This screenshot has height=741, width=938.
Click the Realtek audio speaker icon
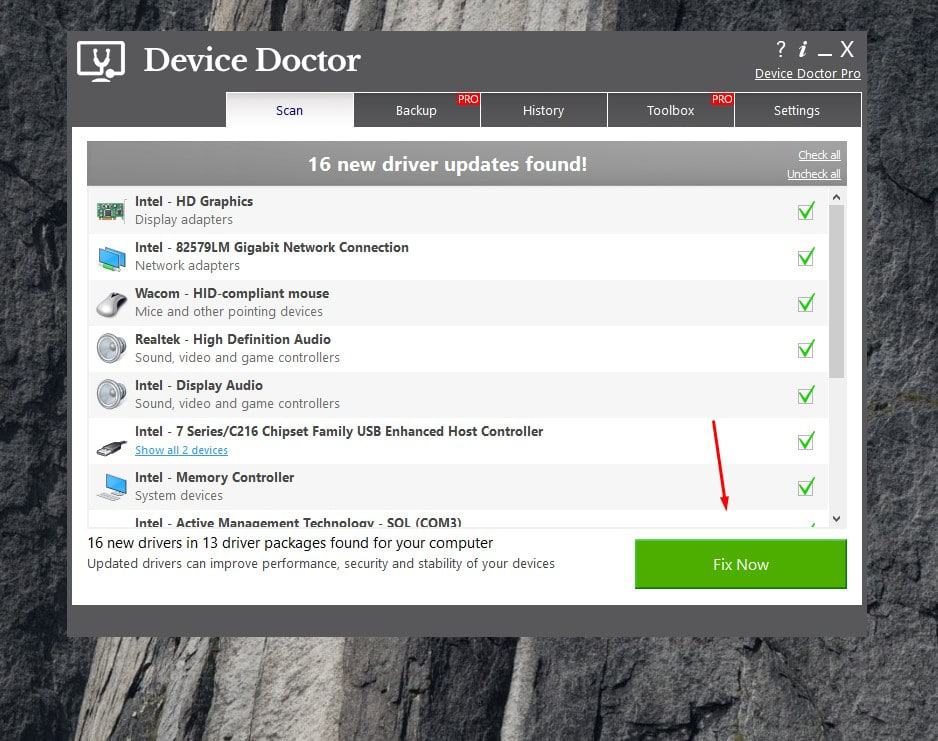click(x=110, y=349)
